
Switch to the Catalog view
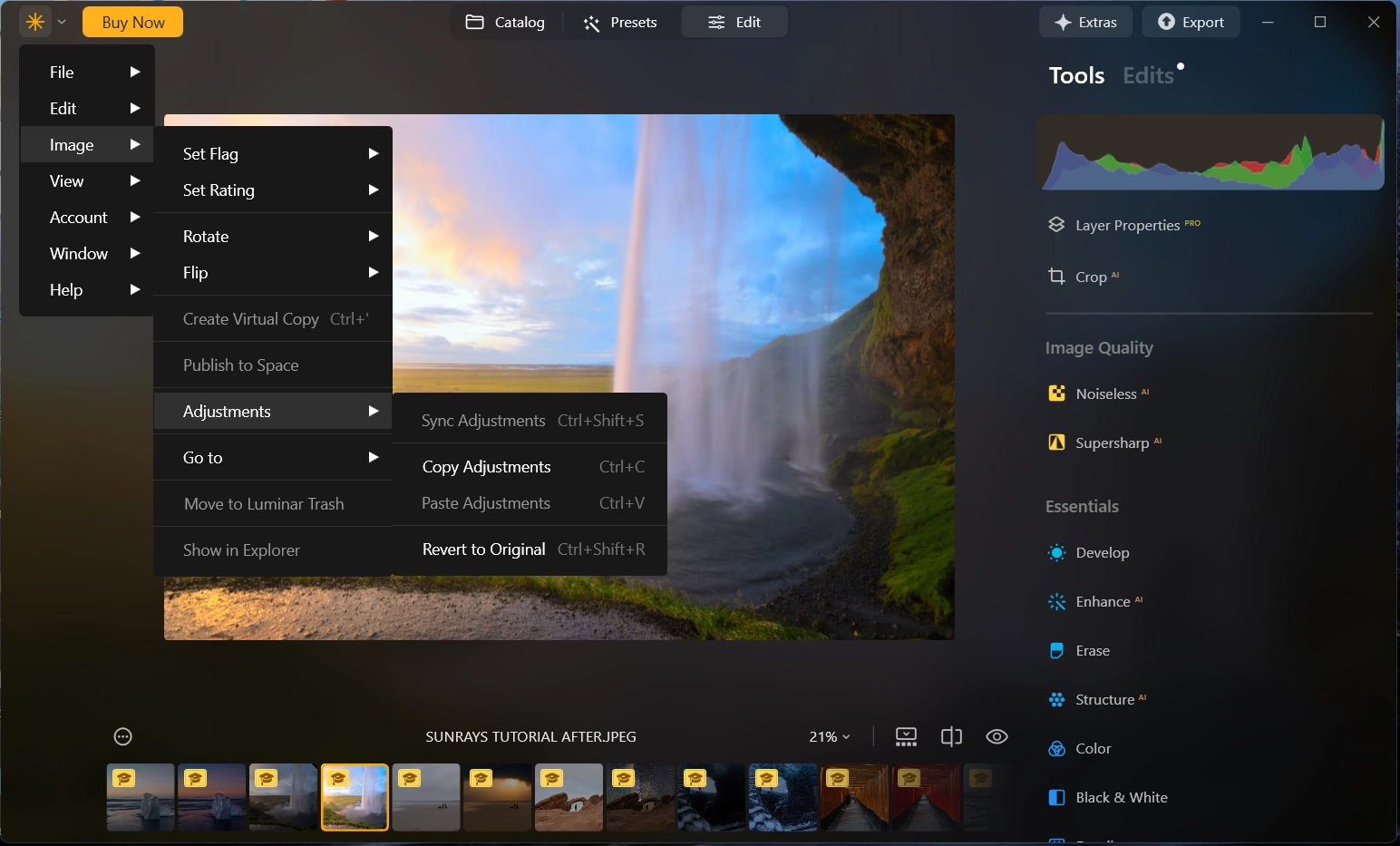506,22
